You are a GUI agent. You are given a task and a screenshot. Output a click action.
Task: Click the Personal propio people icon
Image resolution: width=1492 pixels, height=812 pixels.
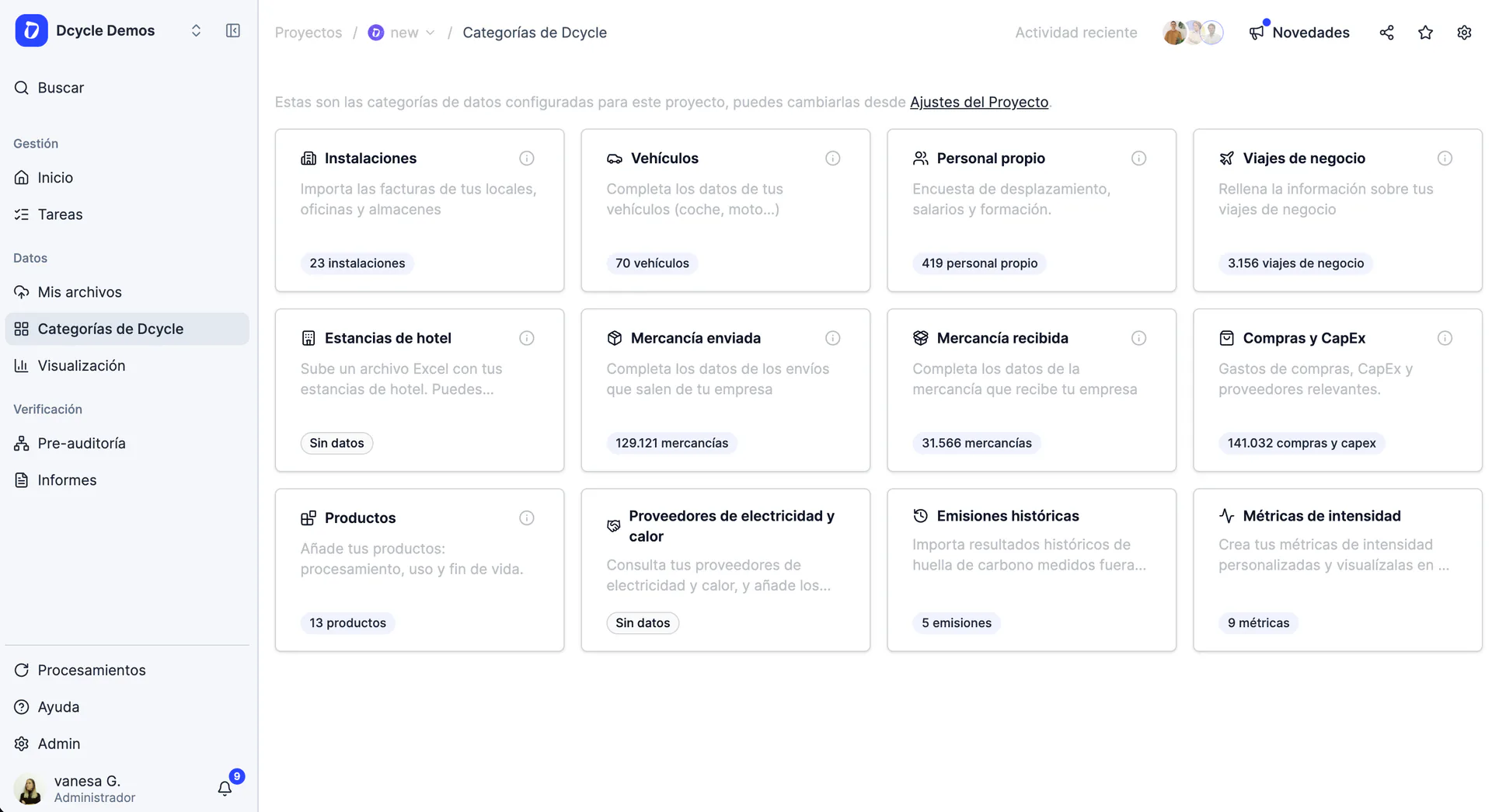coord(921,159)
